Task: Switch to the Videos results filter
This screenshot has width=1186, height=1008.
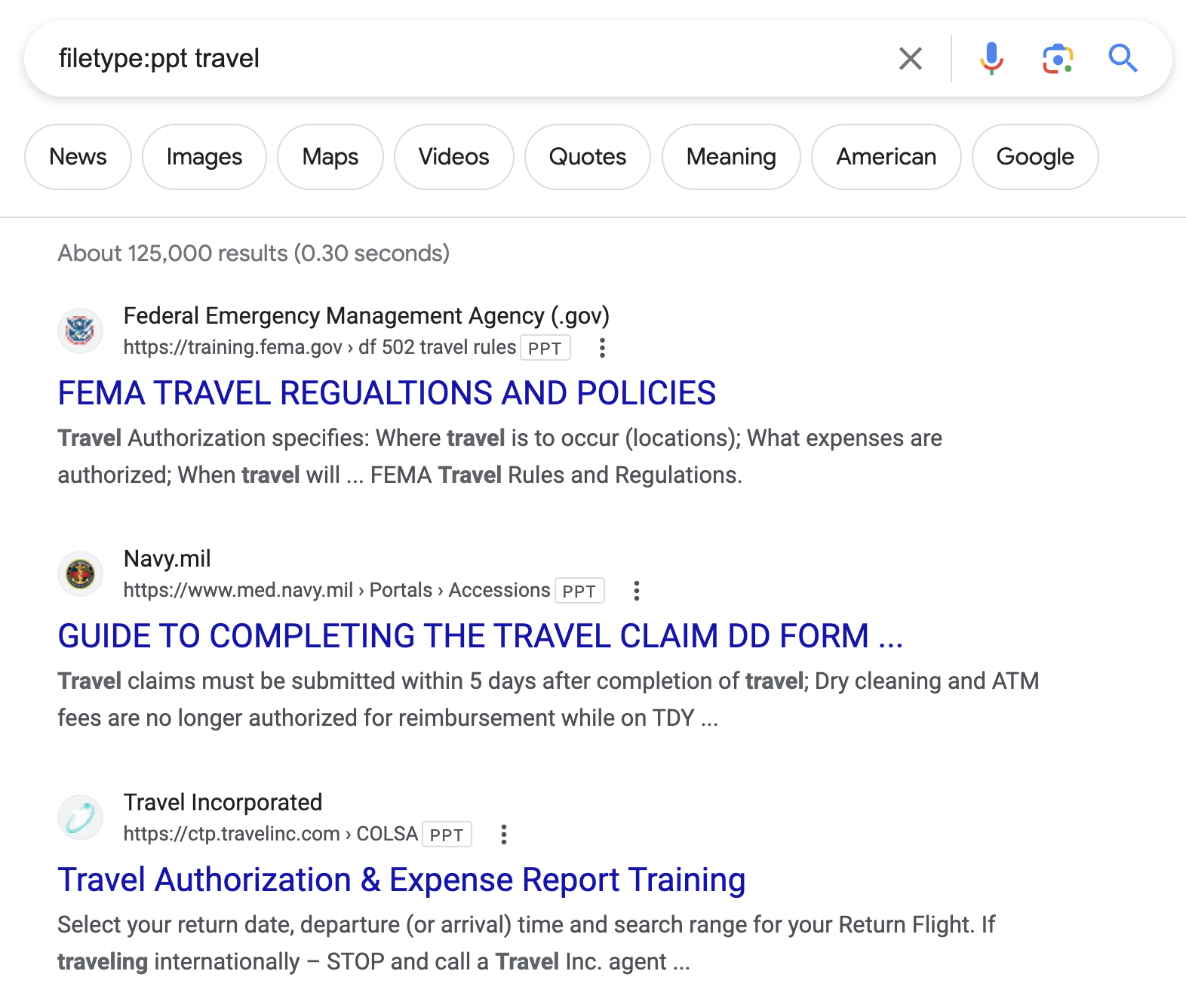Action: (x=453, y=157)
